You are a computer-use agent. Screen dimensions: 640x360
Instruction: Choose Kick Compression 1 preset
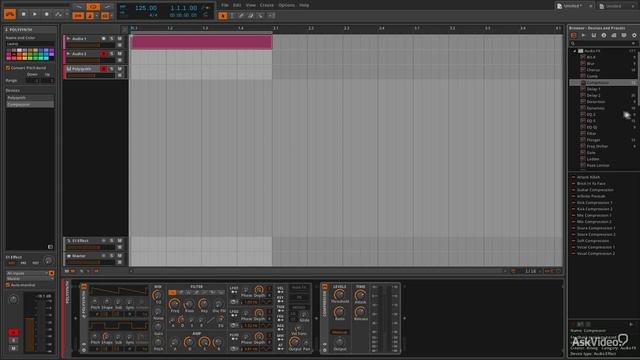(x=594, y=202)
